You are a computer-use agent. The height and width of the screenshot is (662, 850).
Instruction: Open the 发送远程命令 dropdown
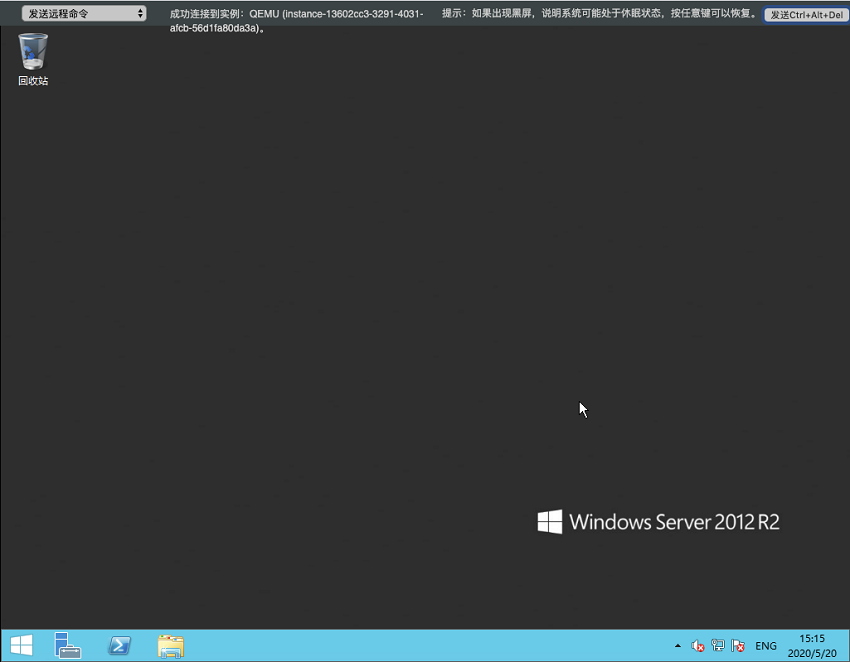pos(84,14)
